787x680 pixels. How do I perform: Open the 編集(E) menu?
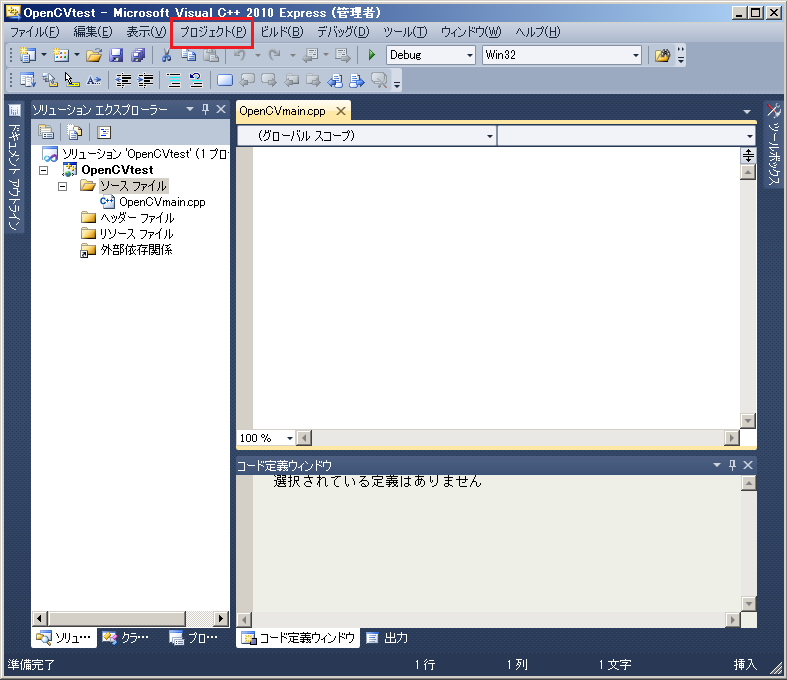pos(93,32)
